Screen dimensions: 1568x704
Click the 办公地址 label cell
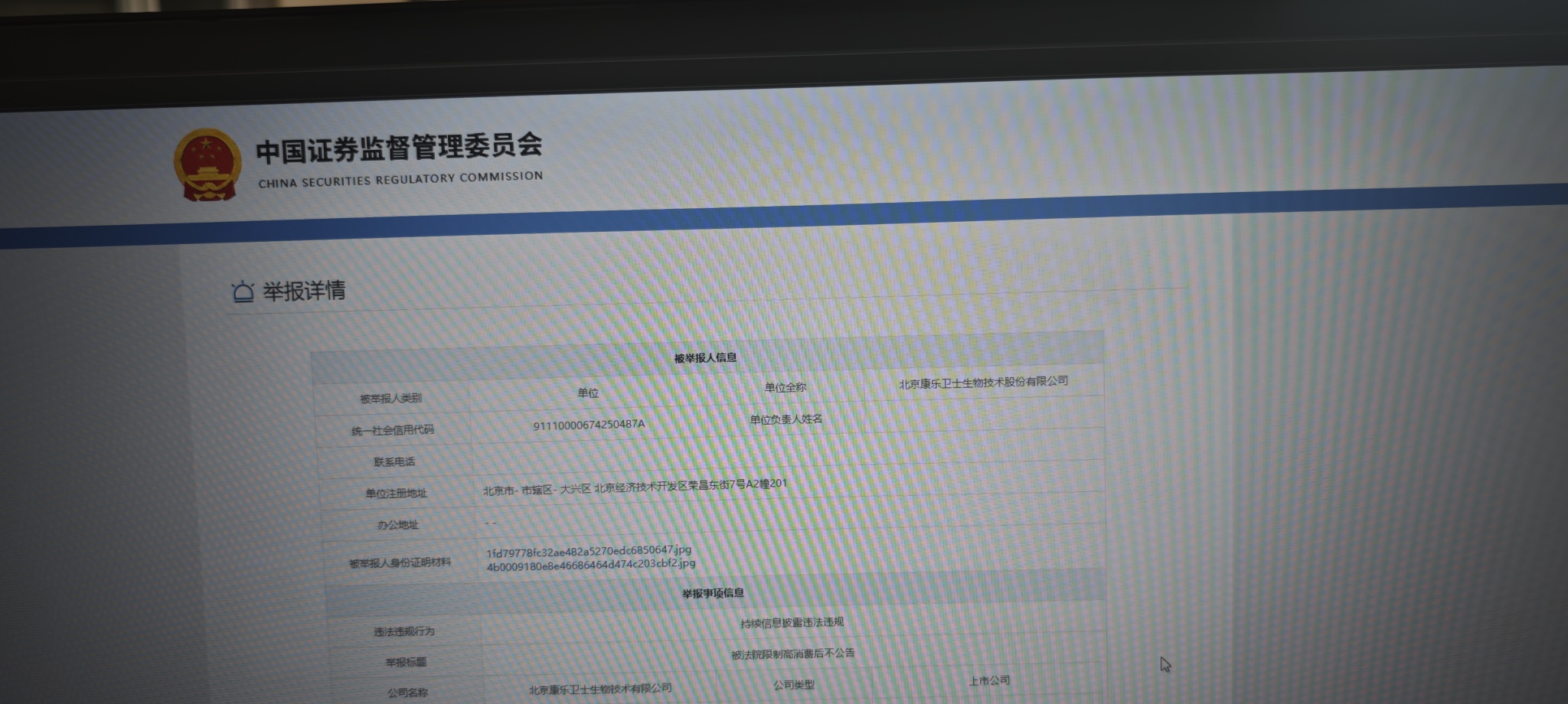click(397, 525)
